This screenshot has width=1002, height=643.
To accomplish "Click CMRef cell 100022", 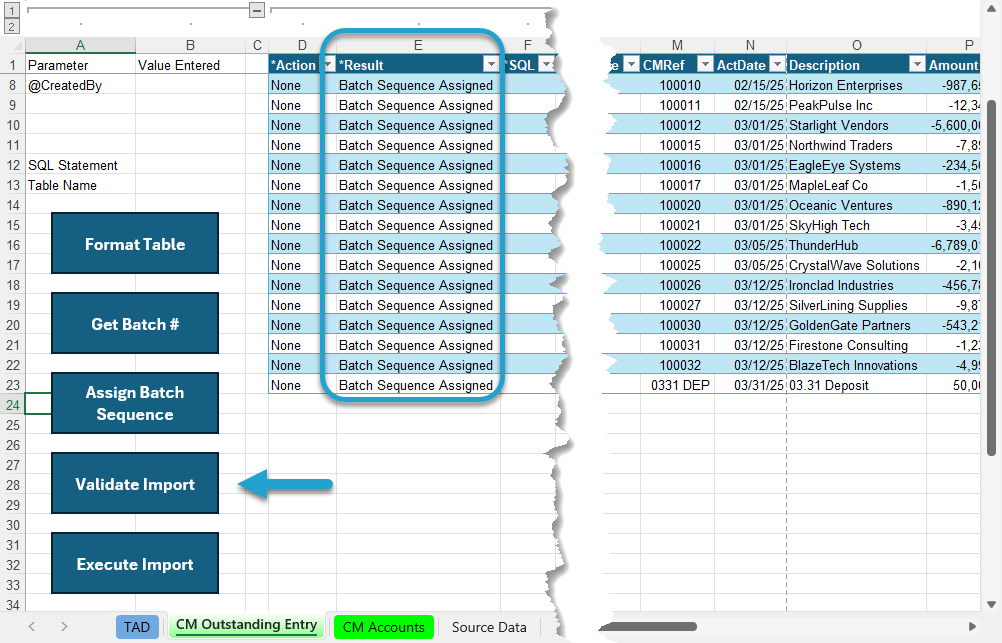I will click(677, 245).
